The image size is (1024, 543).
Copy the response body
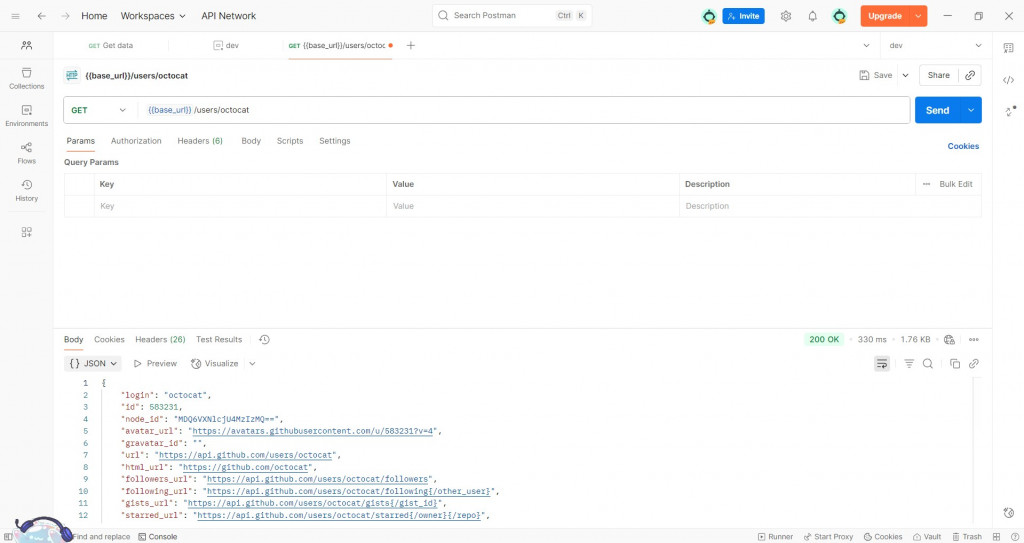click(x=955, y=363)
